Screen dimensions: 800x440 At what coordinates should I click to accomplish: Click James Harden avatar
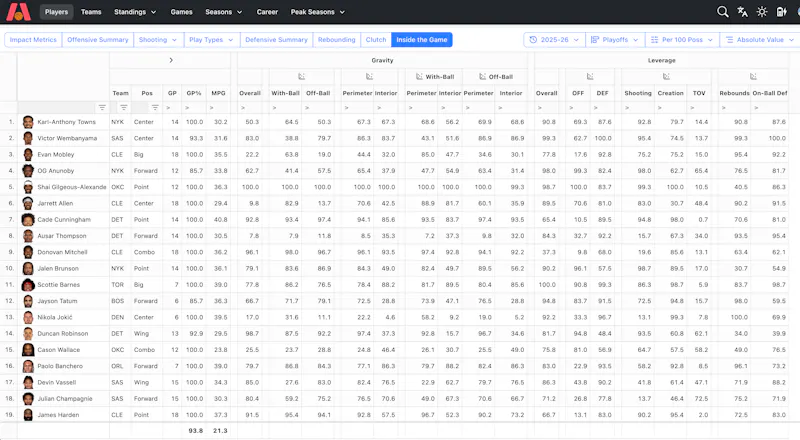(x=28, y=415)
